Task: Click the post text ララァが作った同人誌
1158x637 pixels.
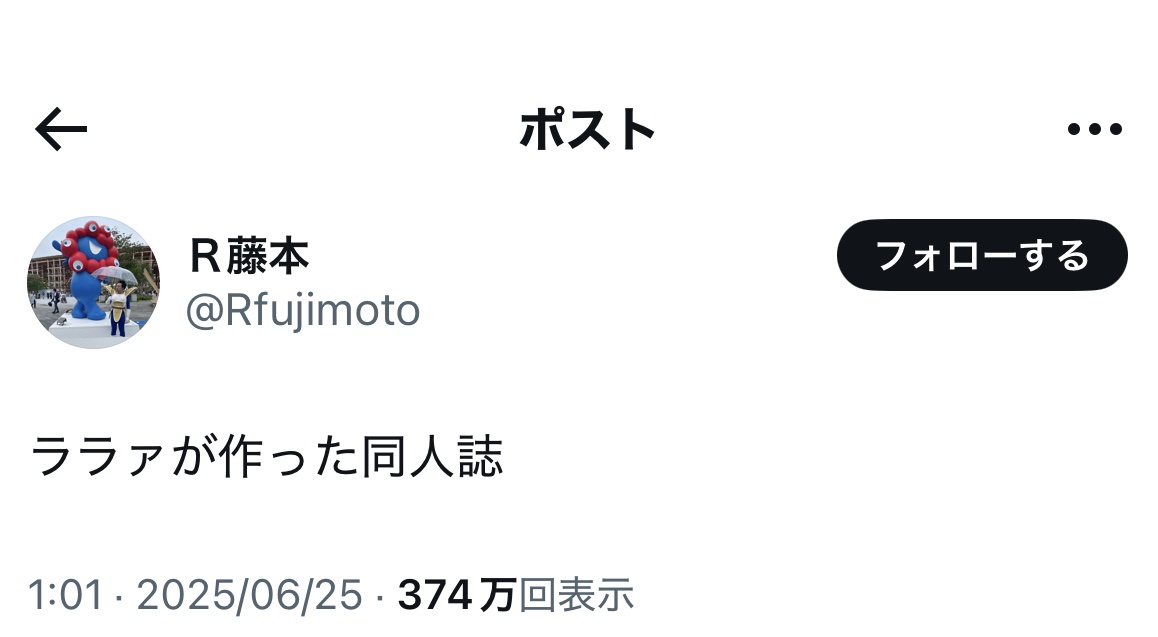Action: 267,457
